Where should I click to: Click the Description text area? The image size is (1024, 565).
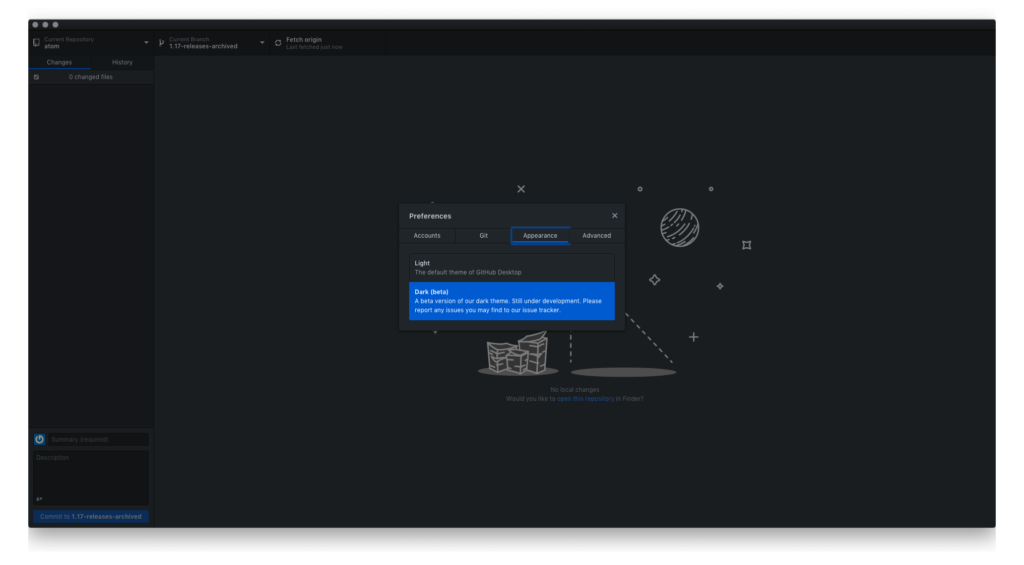91,478
